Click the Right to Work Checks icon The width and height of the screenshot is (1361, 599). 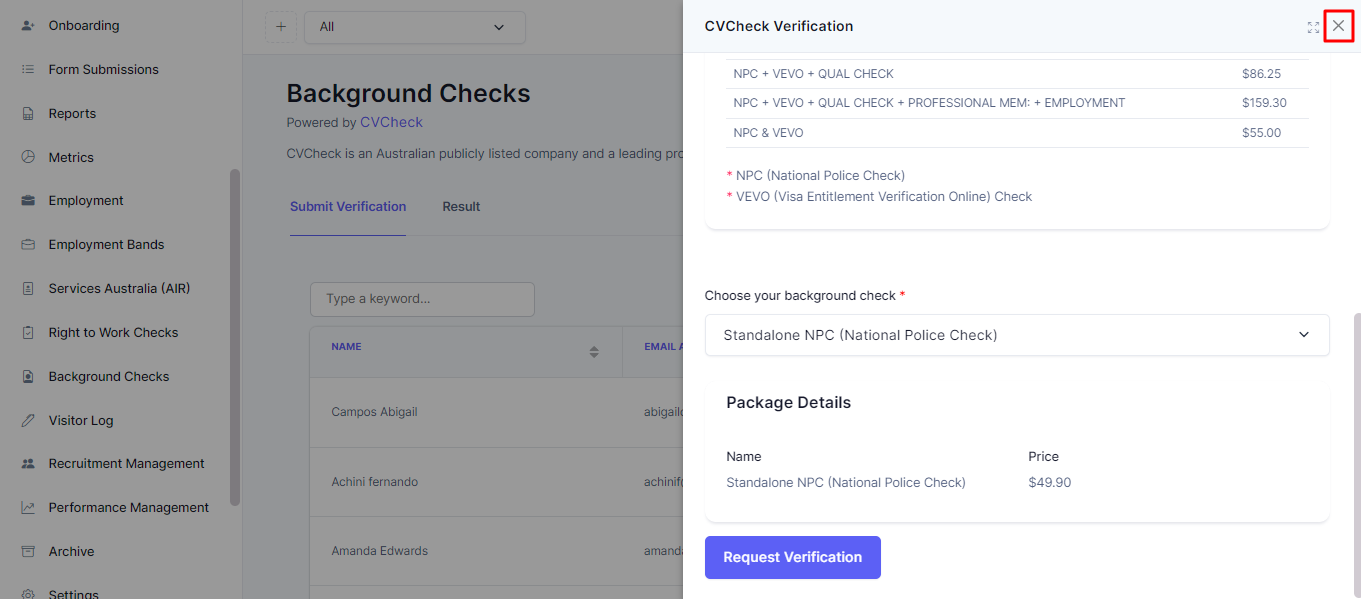(28, 332)
